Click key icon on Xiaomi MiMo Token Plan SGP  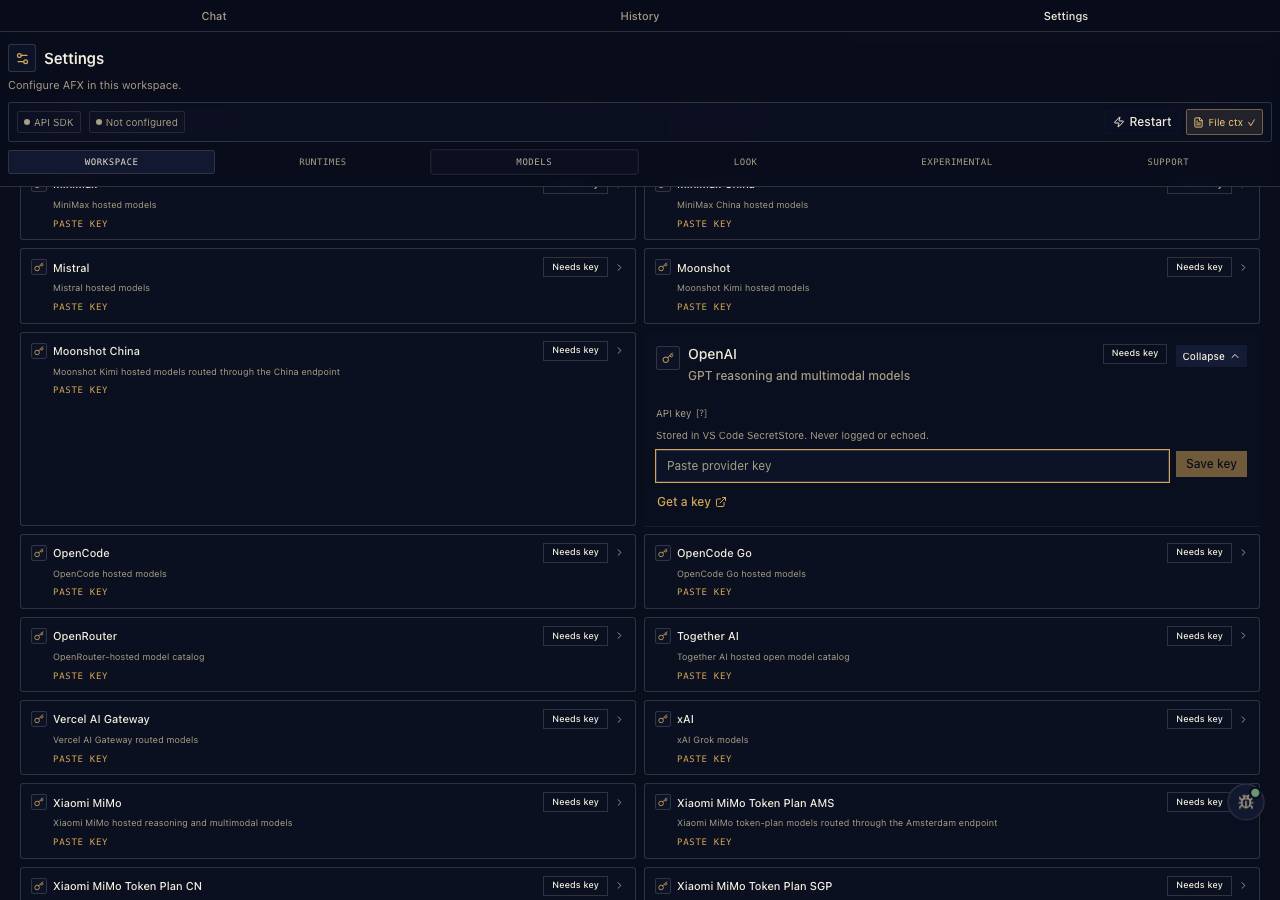[x=663, y=886]
